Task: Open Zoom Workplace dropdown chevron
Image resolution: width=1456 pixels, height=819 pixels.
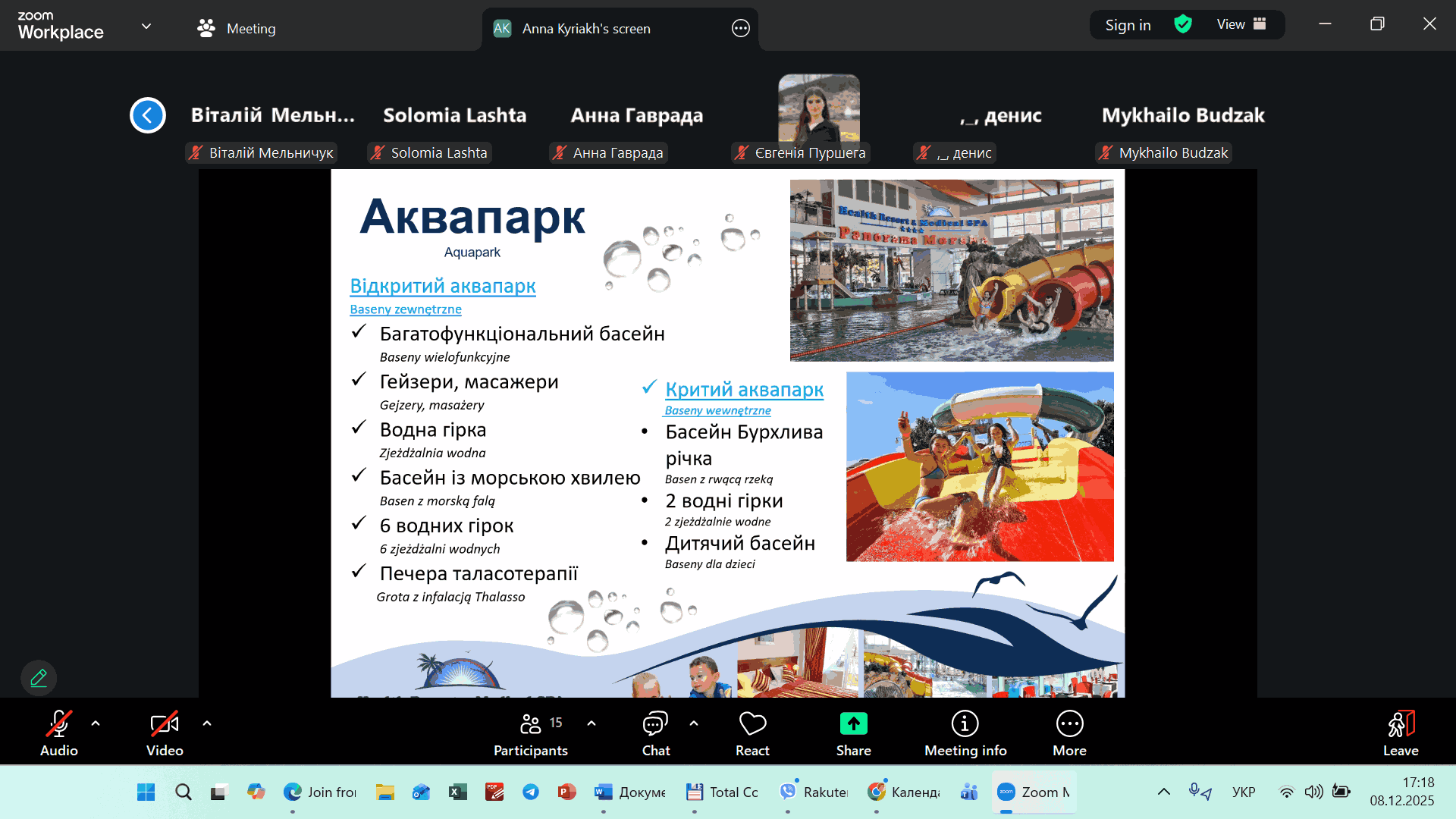Action: (x=146, y=26)
